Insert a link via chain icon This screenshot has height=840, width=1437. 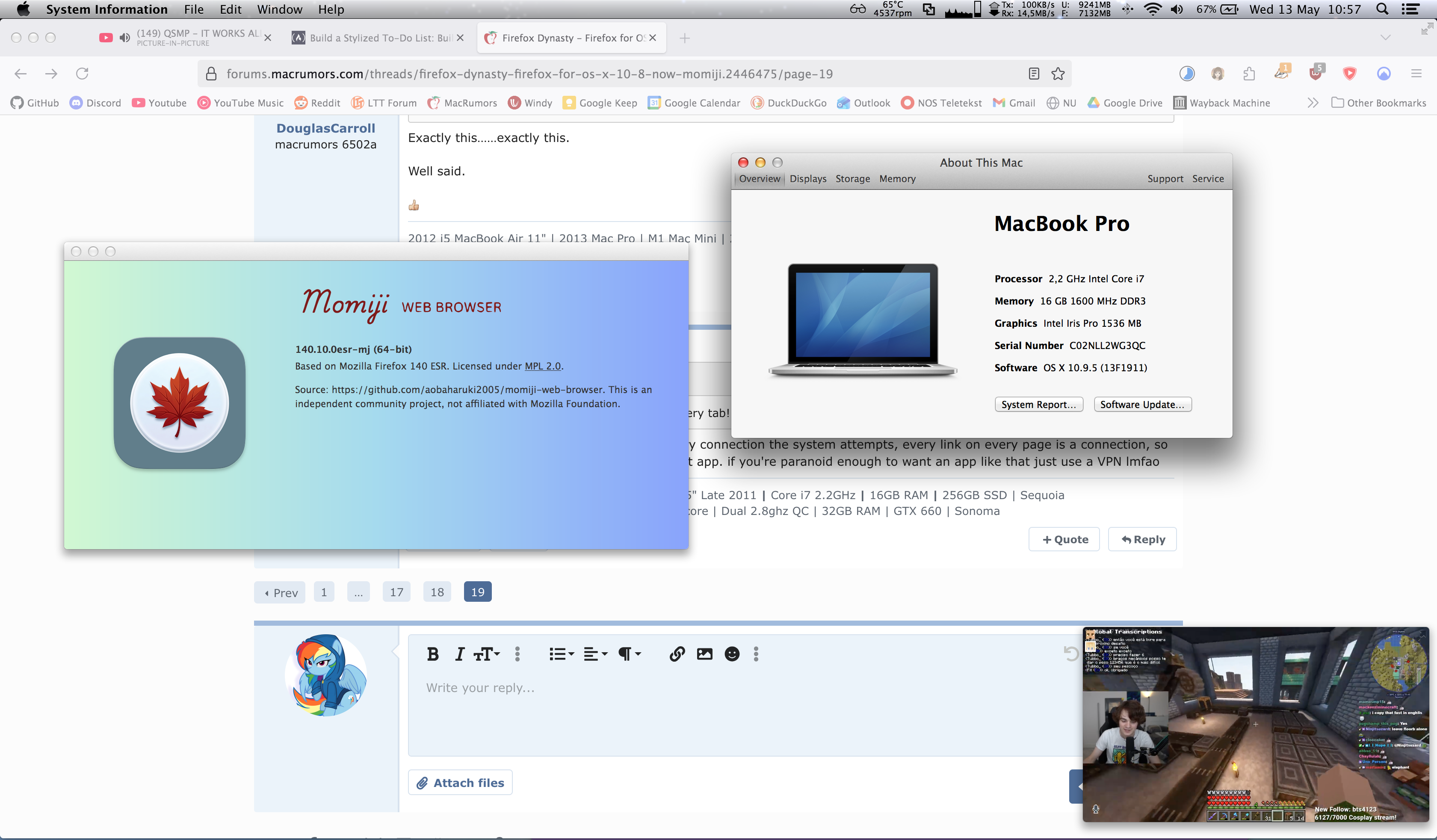point(677,654)
